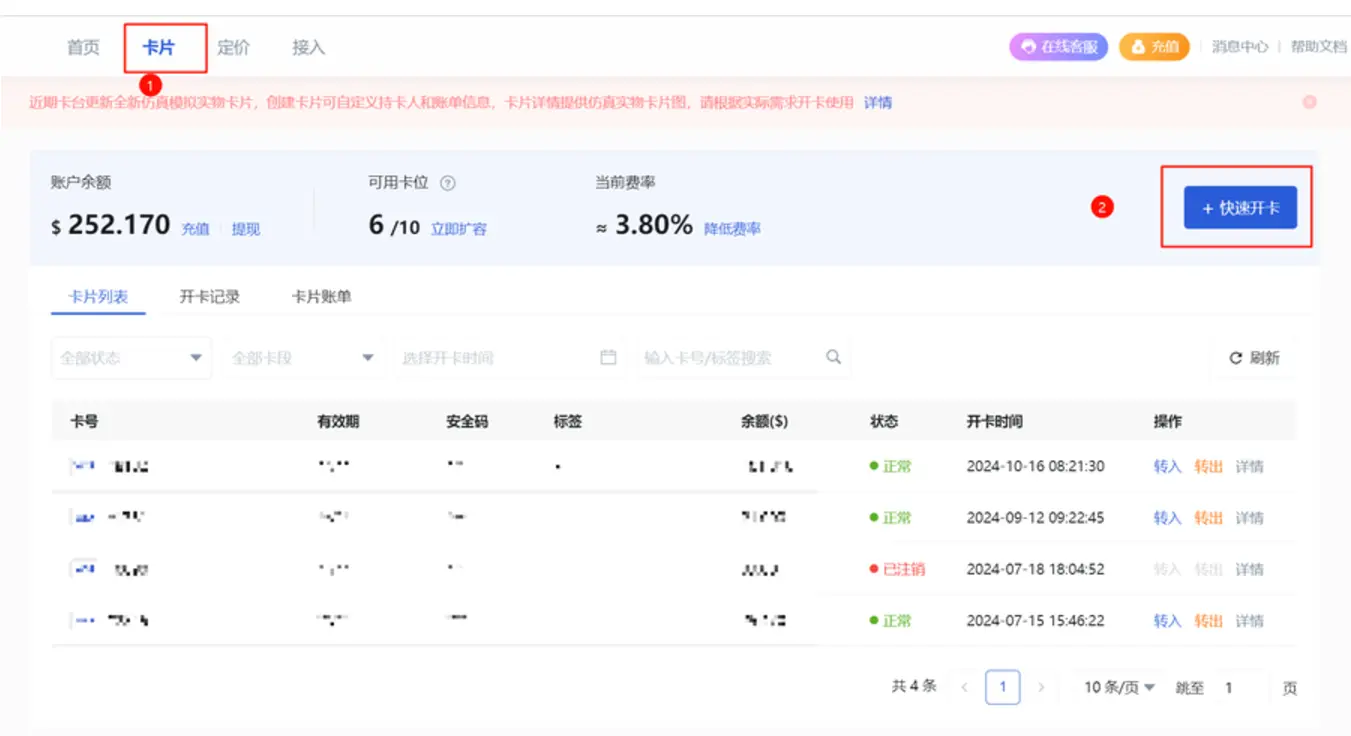Click the 快速开卡 button
1351x736 pixels.
click(x=1240, y=208)
